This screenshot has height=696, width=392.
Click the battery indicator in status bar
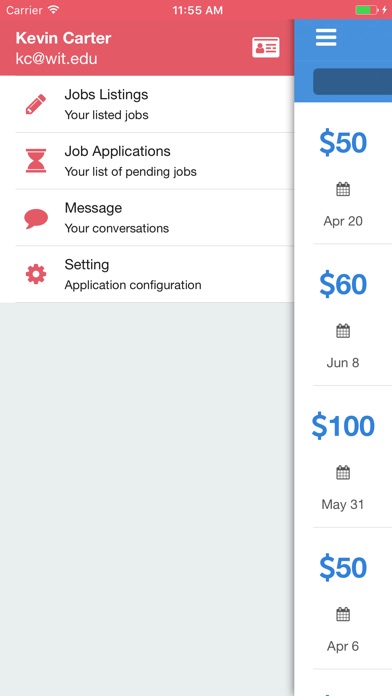click(367, 10)
